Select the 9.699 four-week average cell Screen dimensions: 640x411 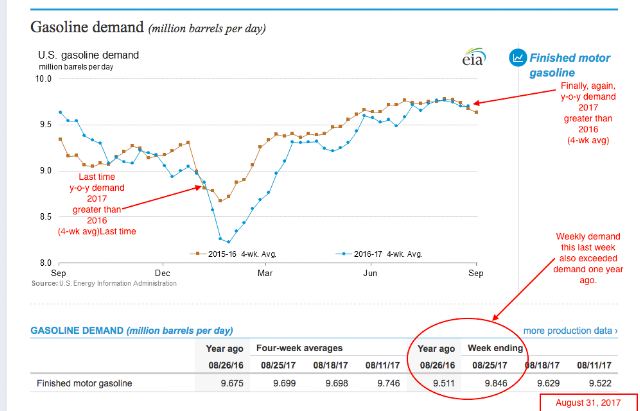coord(285,384)
